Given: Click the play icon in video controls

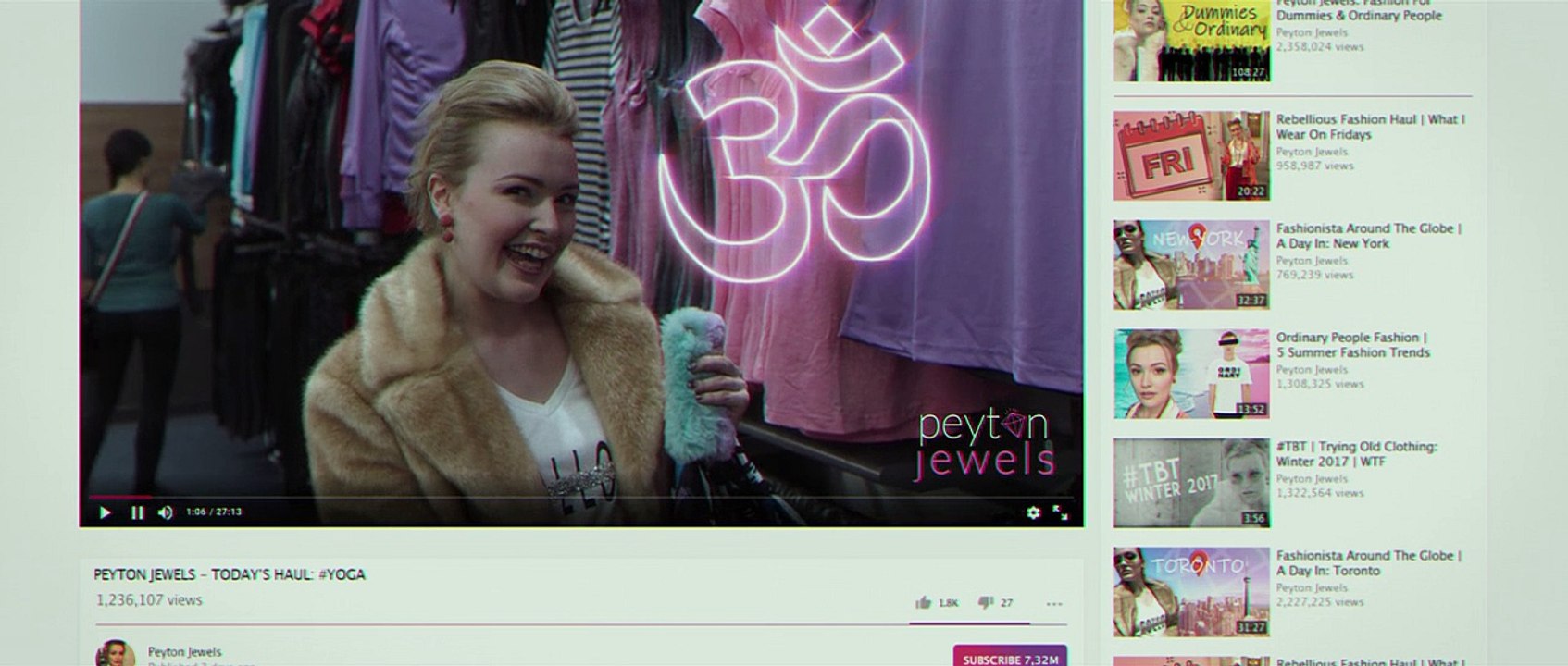Looking at the screenshot, I should point(105,512).
